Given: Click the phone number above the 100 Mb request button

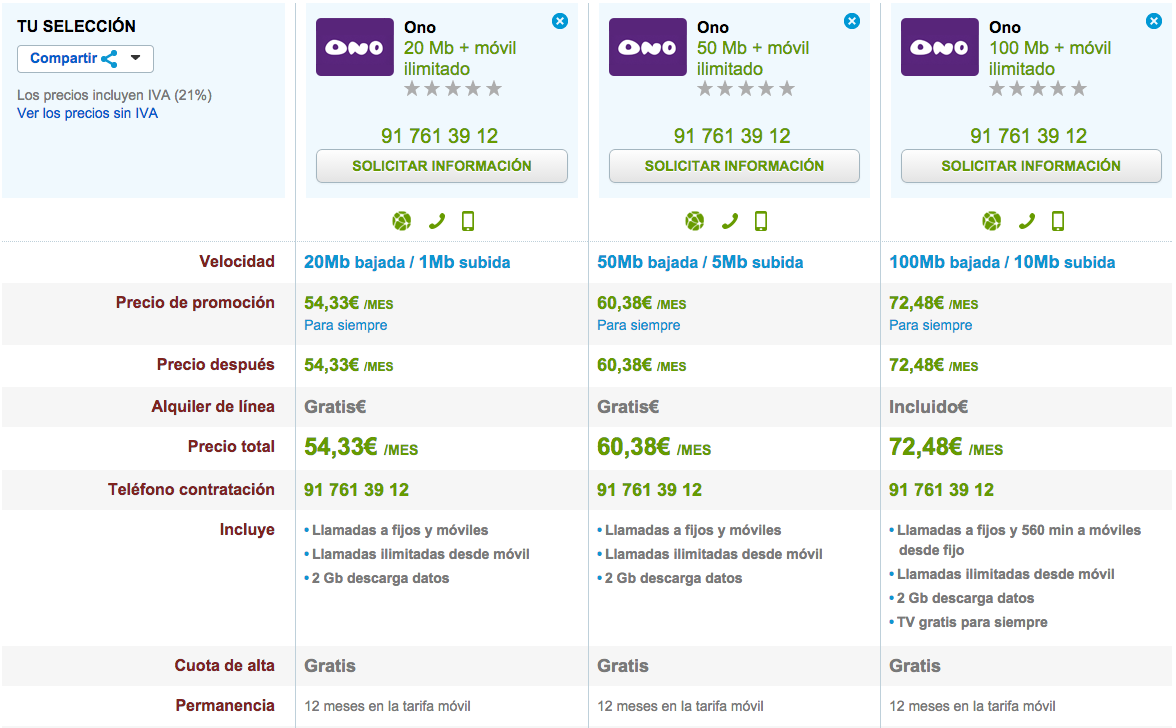Looking at the screenshot, I should pyautogui.click(x=1028, y=136).
